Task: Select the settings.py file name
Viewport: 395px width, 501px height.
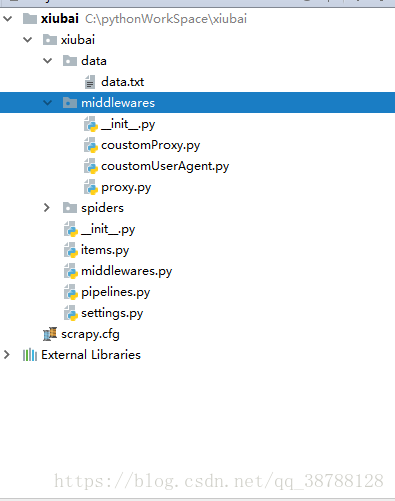Action: (112, 313)
